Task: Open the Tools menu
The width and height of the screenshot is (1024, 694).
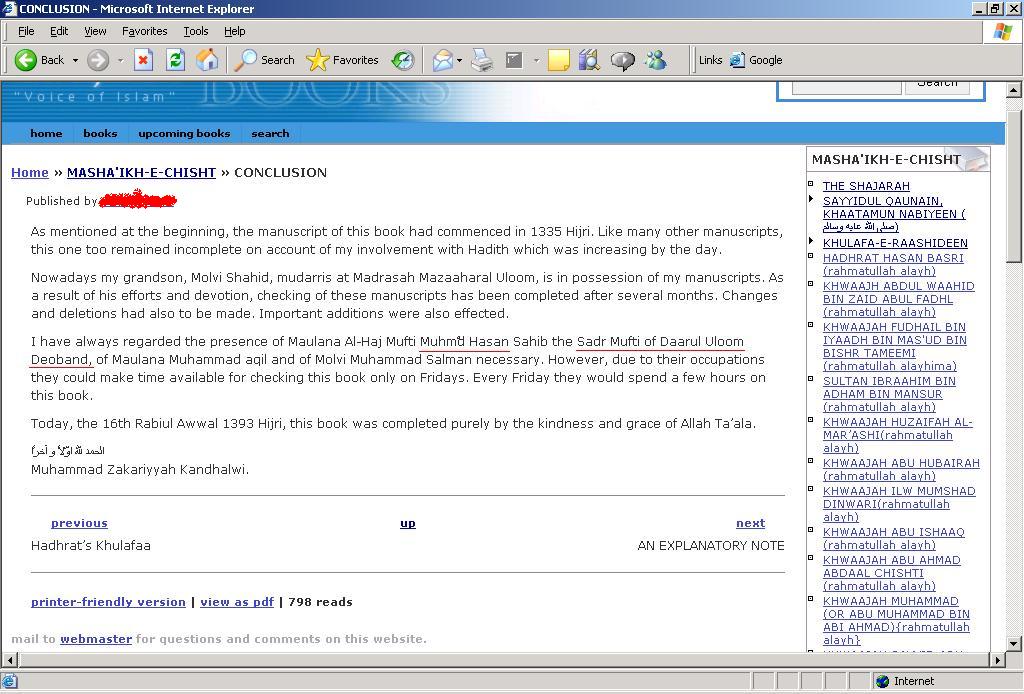Action: point(195,31)
